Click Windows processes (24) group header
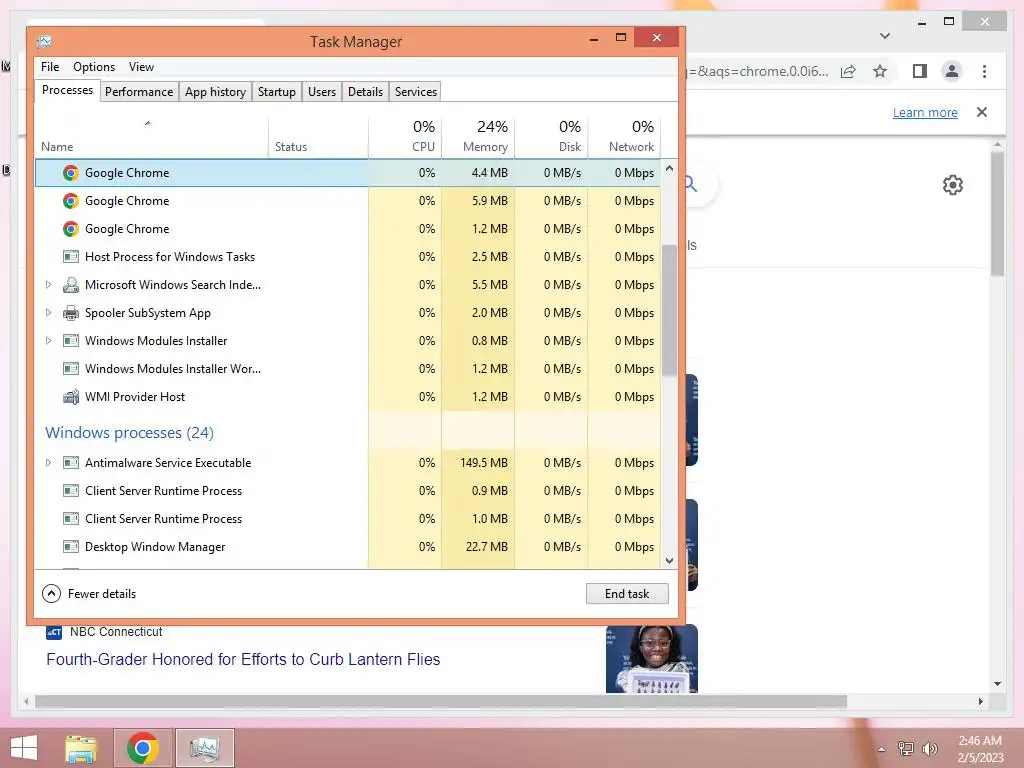This screenshot has width=1024, height=768. [129, 433]
